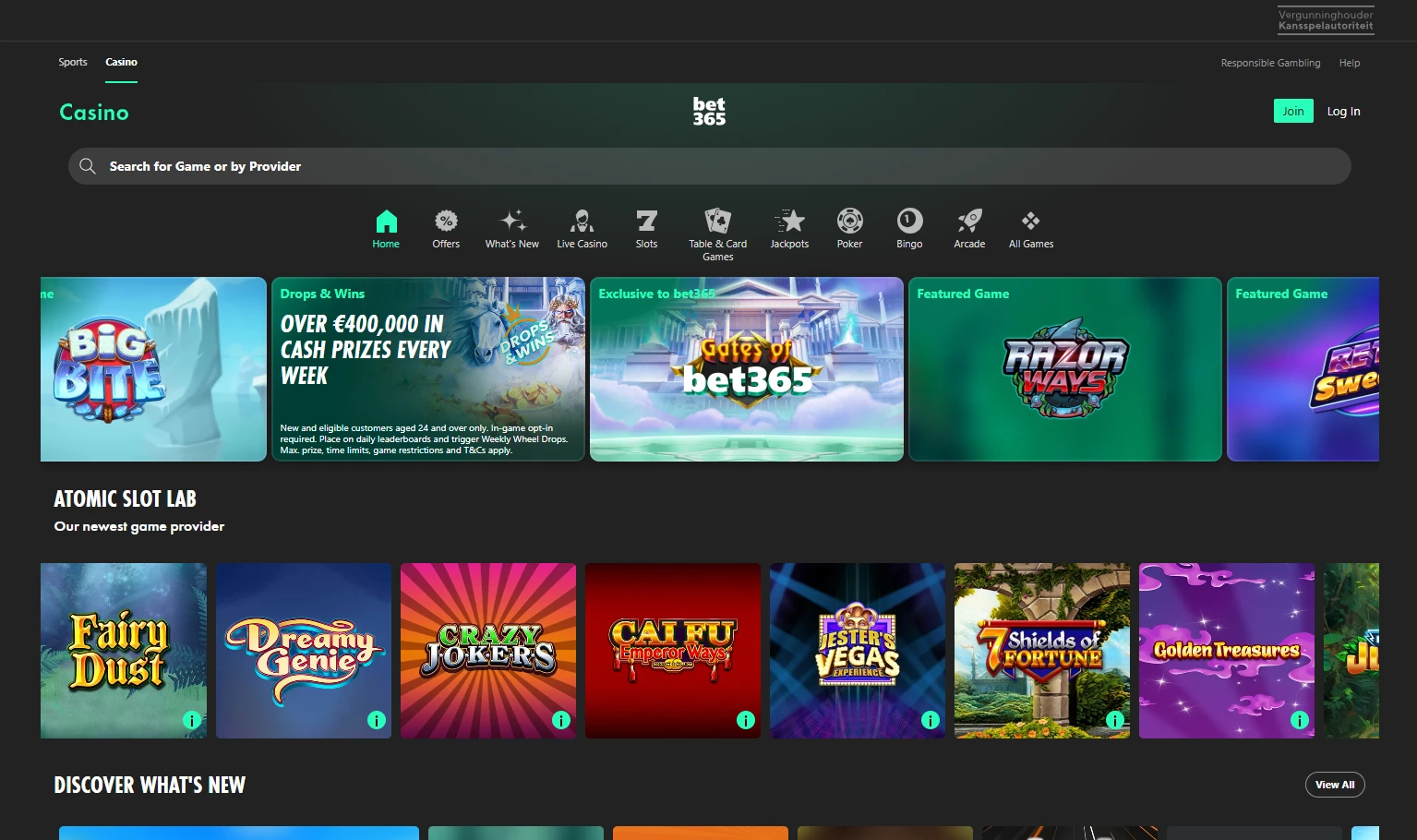Show info for the Fairy Dust game
The height and width of the screenshot is (840, 1417).
tap(191, 719)
